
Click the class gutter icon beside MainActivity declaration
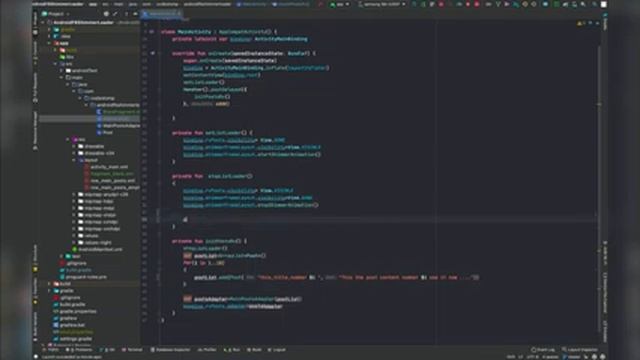(152, 31)
